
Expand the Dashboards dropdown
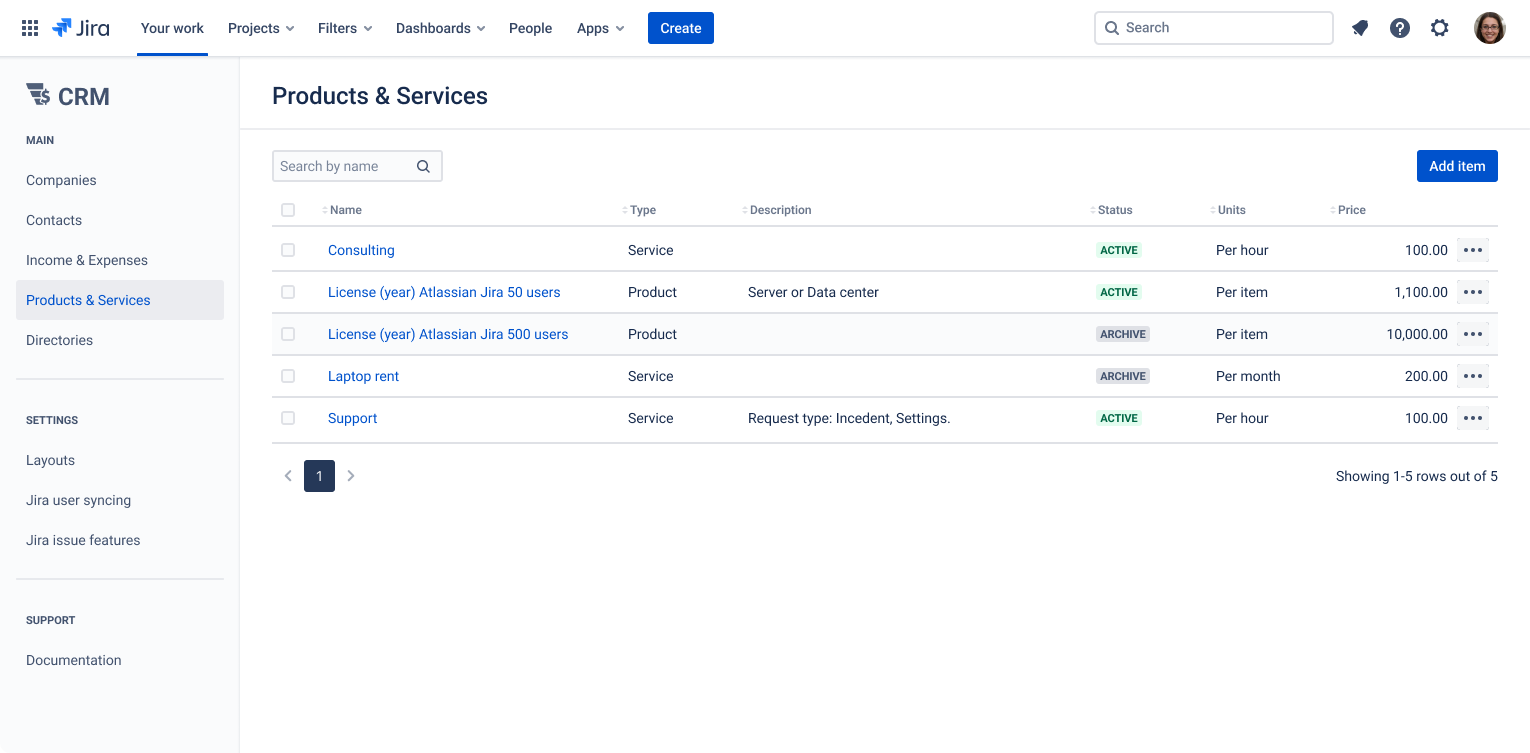tap(440, 28)
